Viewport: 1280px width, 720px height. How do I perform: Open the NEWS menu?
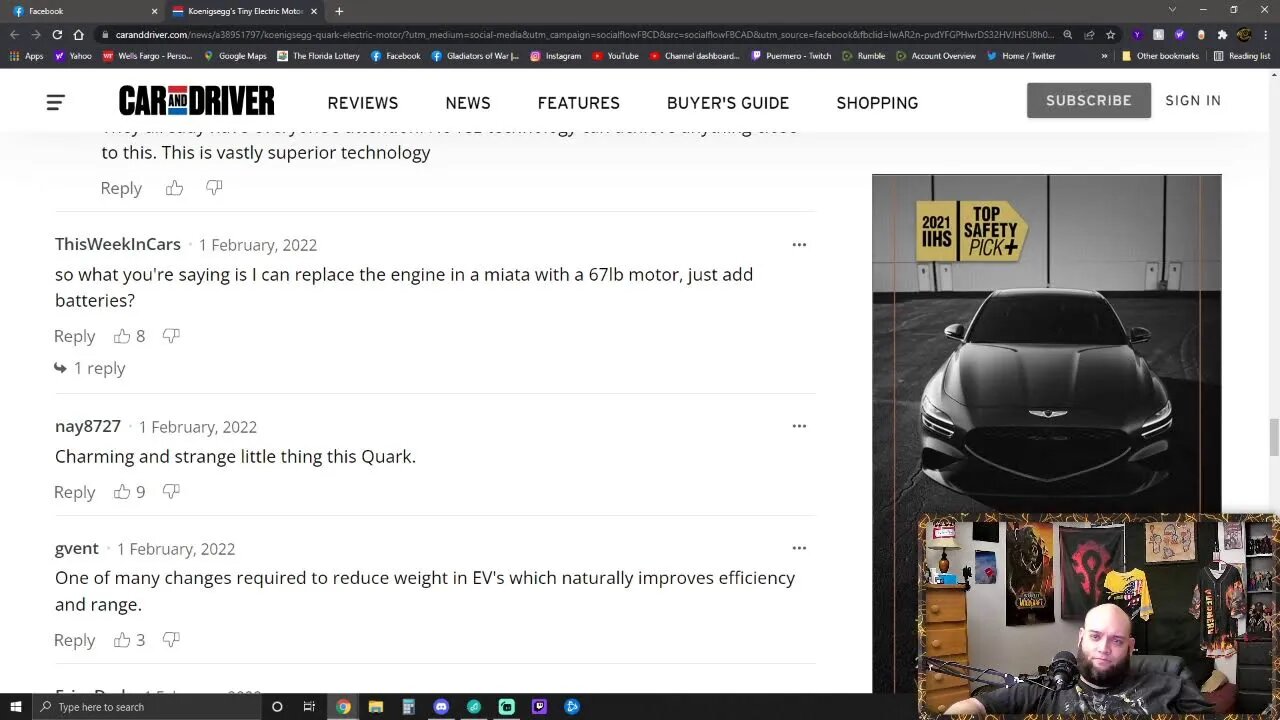468,103
